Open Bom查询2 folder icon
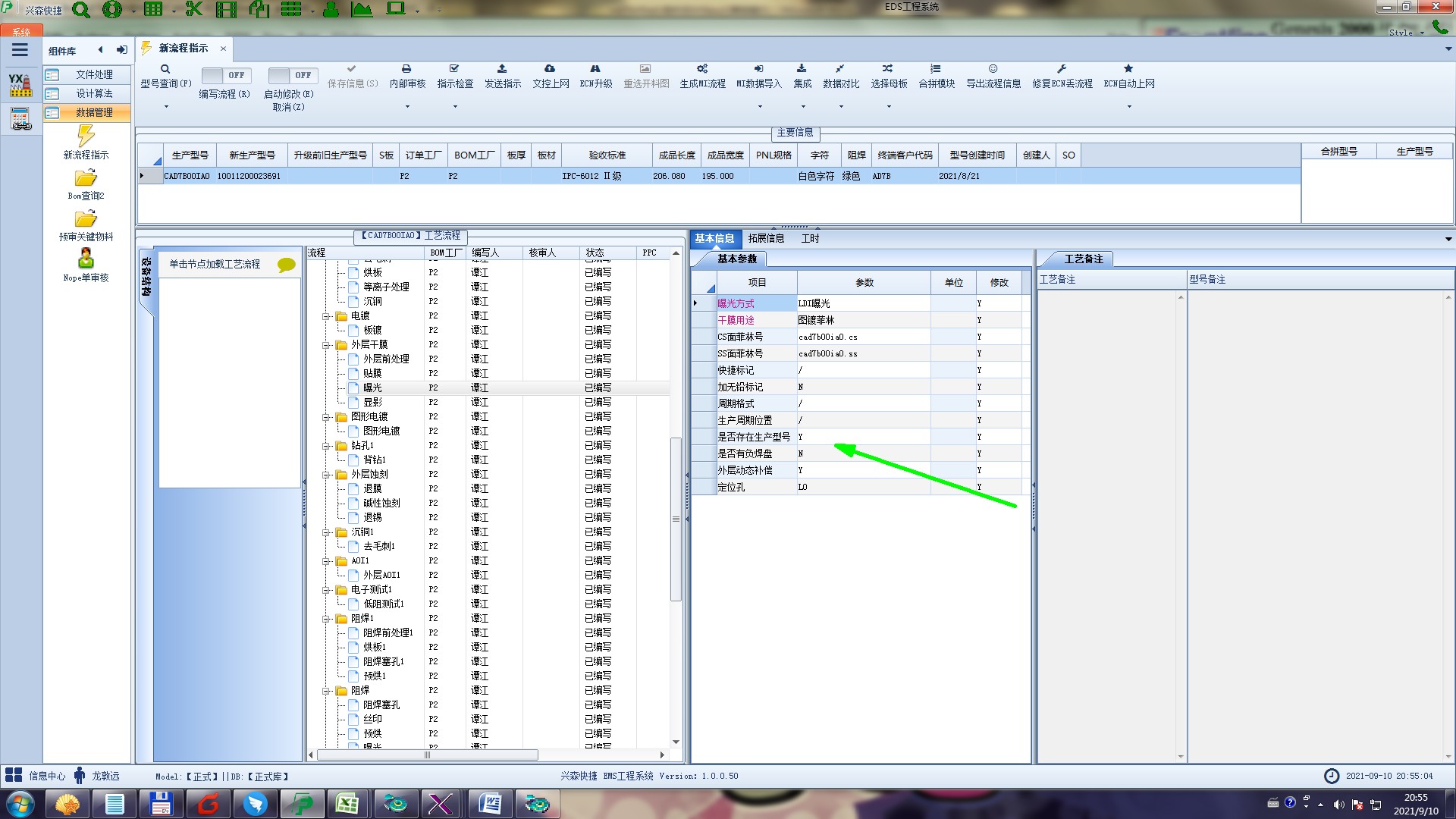Image resolution: width=1456 pixels, height=819 pixels. pyautogui.click(x=86, y=178)
